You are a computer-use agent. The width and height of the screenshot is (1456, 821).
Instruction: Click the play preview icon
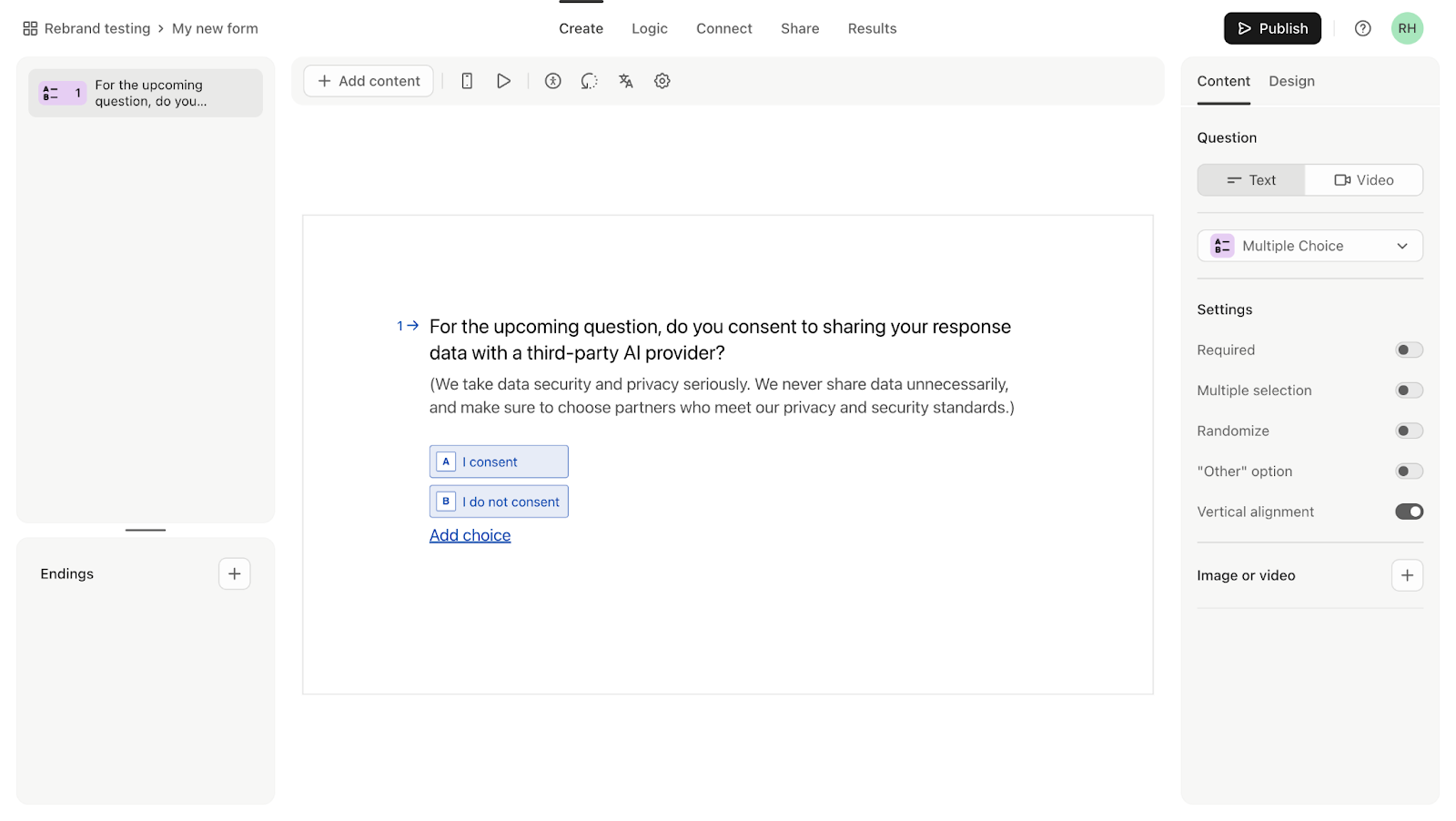[503, 81]
